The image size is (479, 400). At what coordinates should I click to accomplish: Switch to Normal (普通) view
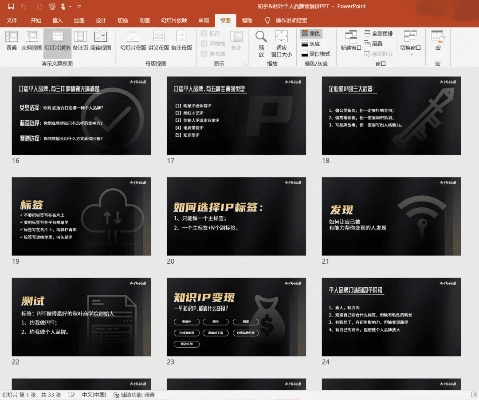tap(11, 40)
